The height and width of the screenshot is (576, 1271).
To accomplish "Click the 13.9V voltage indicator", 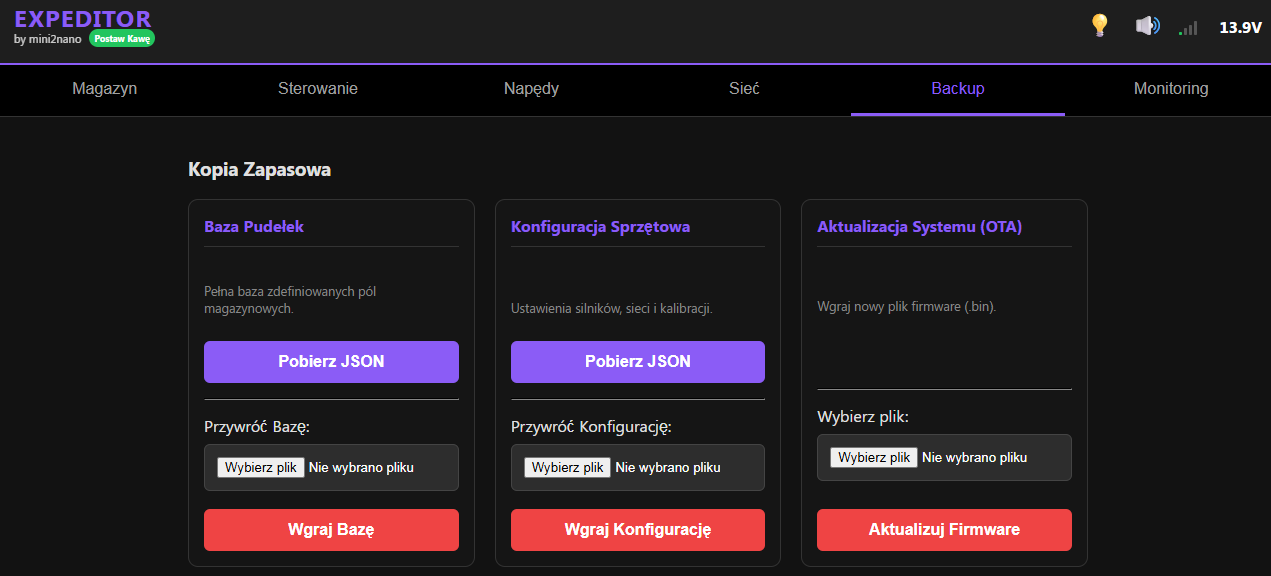I will 1240,28.
